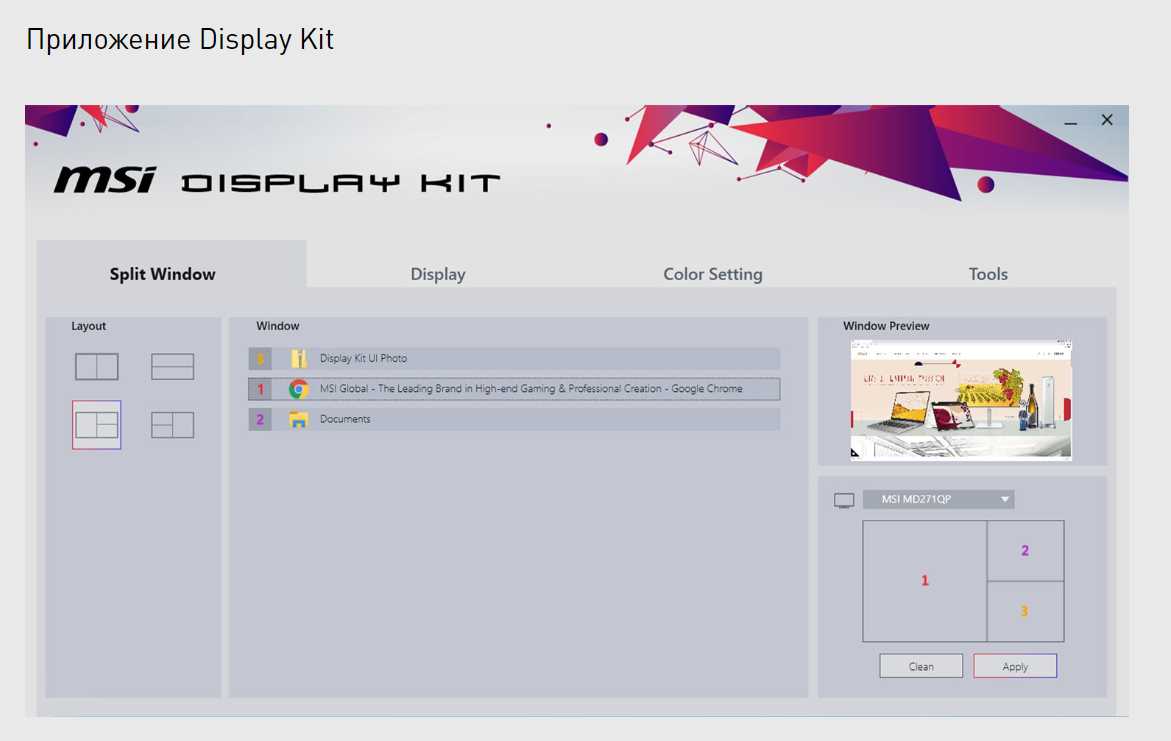
Task: Go to the Tools tab
Action: point(988,274)
